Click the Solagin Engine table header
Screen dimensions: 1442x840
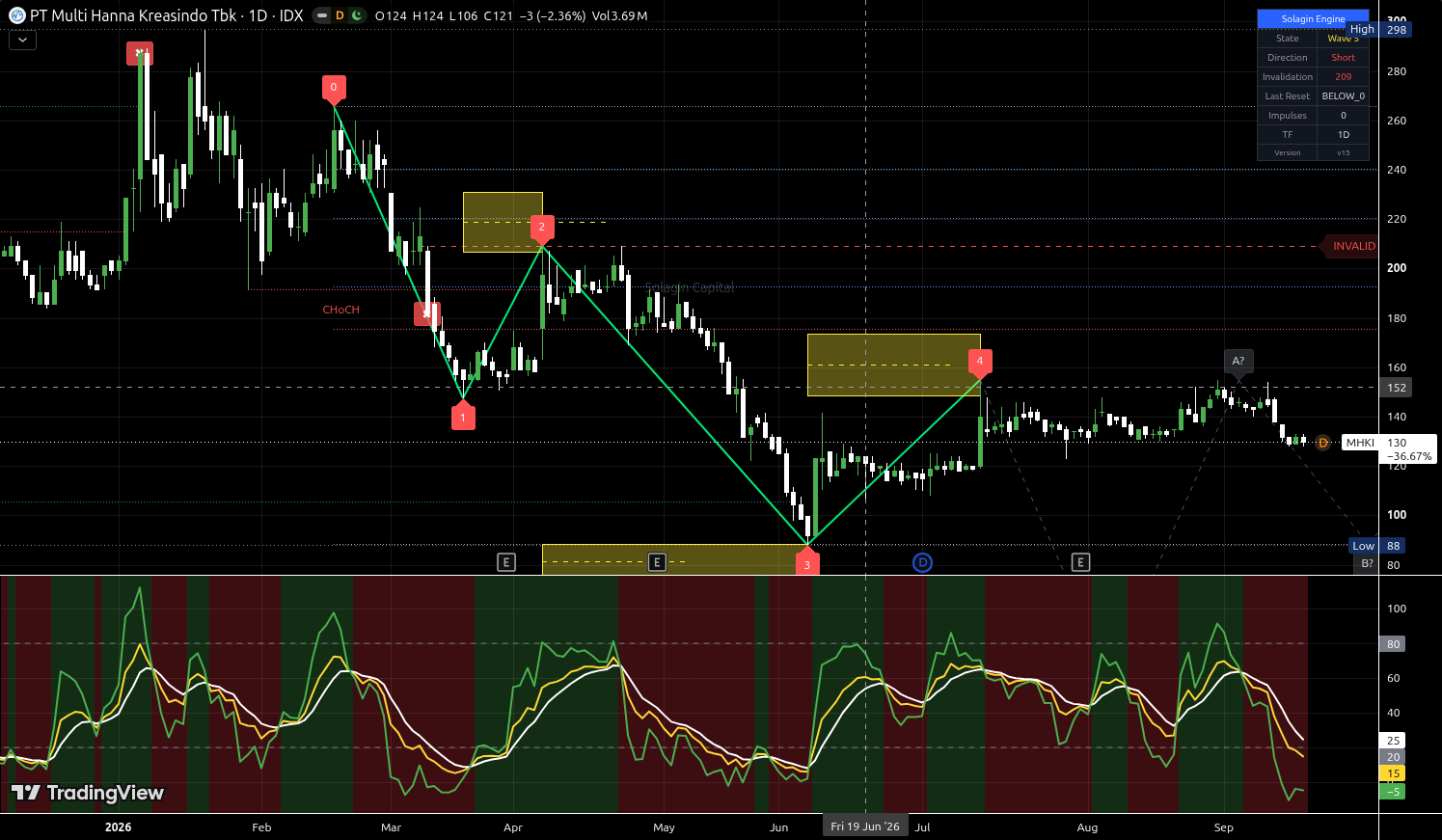(1313, 19)
